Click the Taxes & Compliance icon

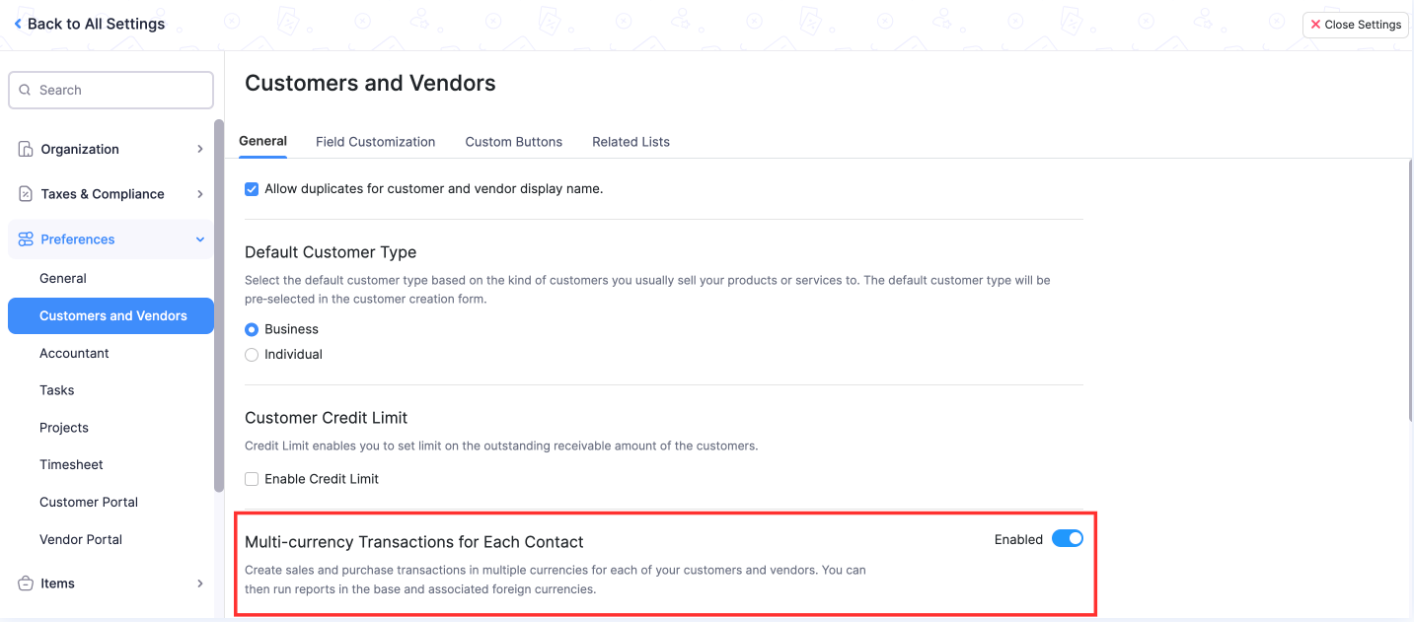point(26,194)
